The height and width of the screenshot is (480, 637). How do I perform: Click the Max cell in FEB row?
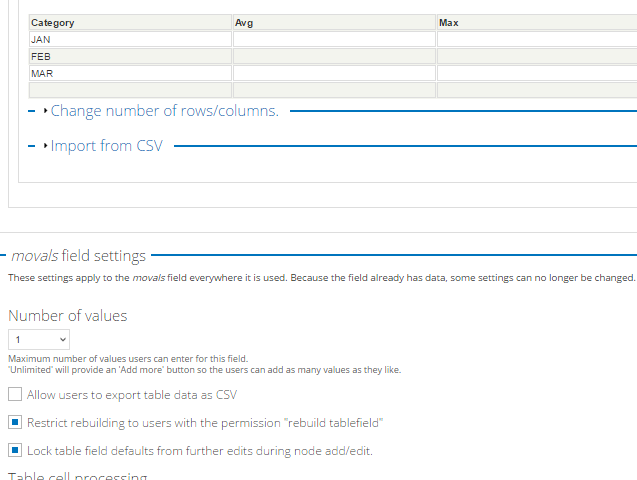click(537, 56)
